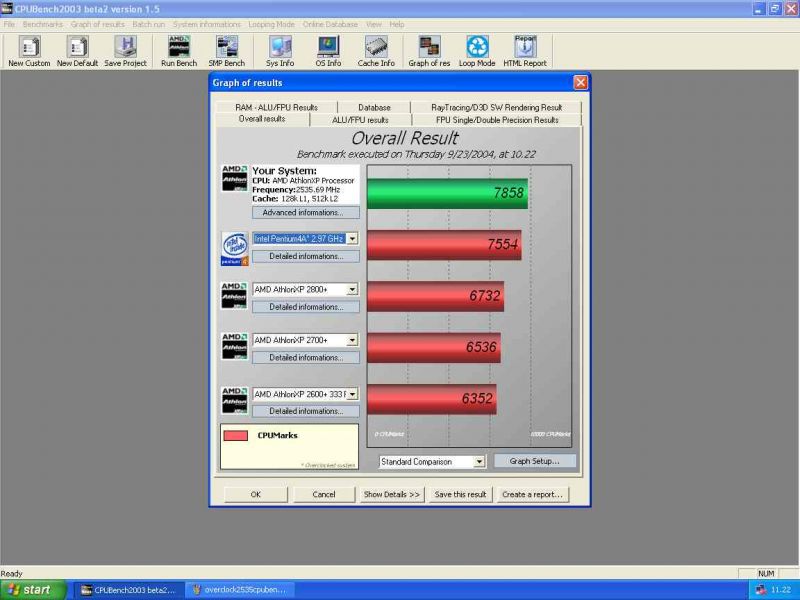Click the red 6732 result bar
This screenshot has height=600, width=800.
click(436, 296)
